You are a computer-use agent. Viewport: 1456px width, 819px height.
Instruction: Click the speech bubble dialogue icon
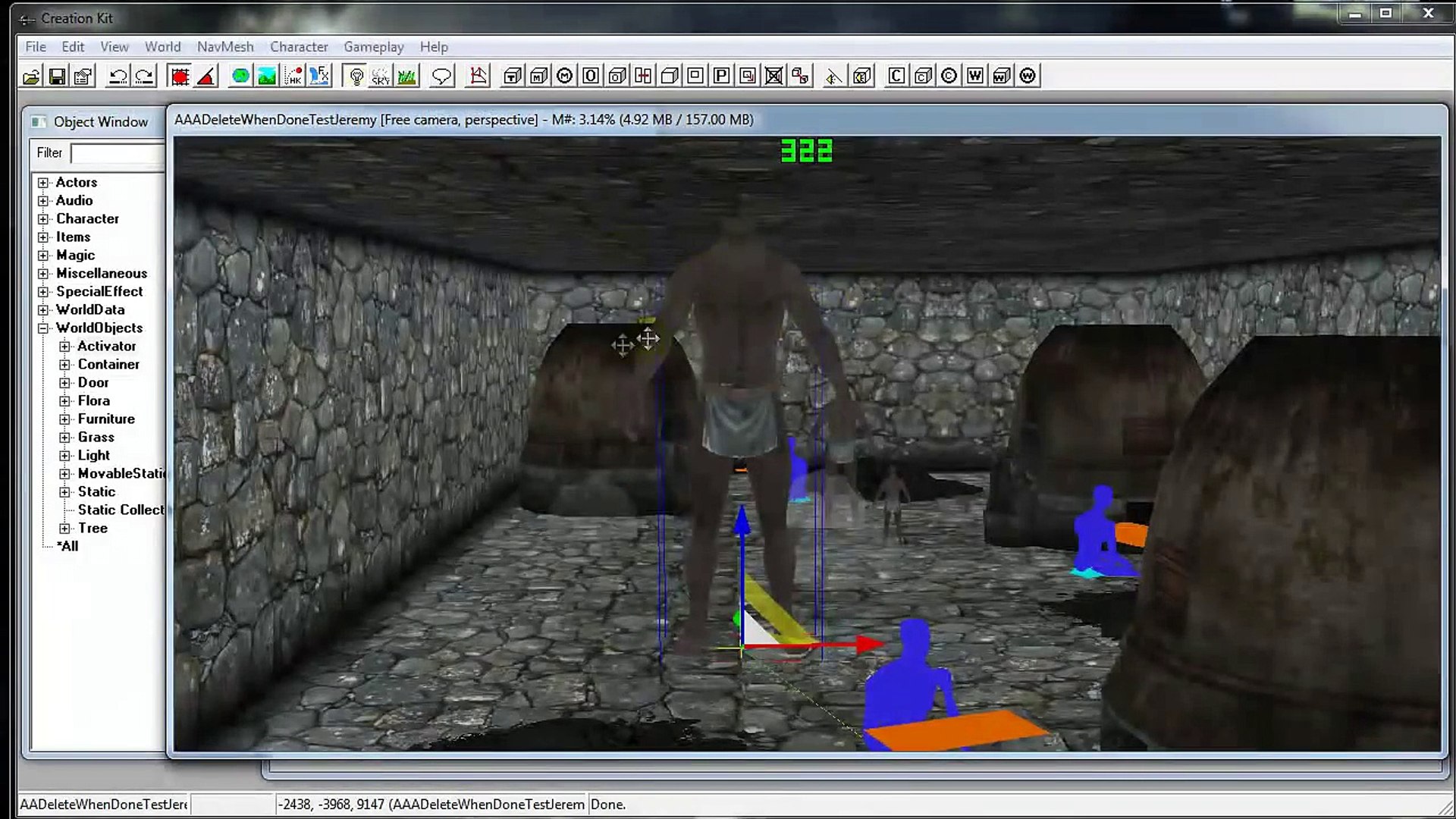(x=441, y=76)
